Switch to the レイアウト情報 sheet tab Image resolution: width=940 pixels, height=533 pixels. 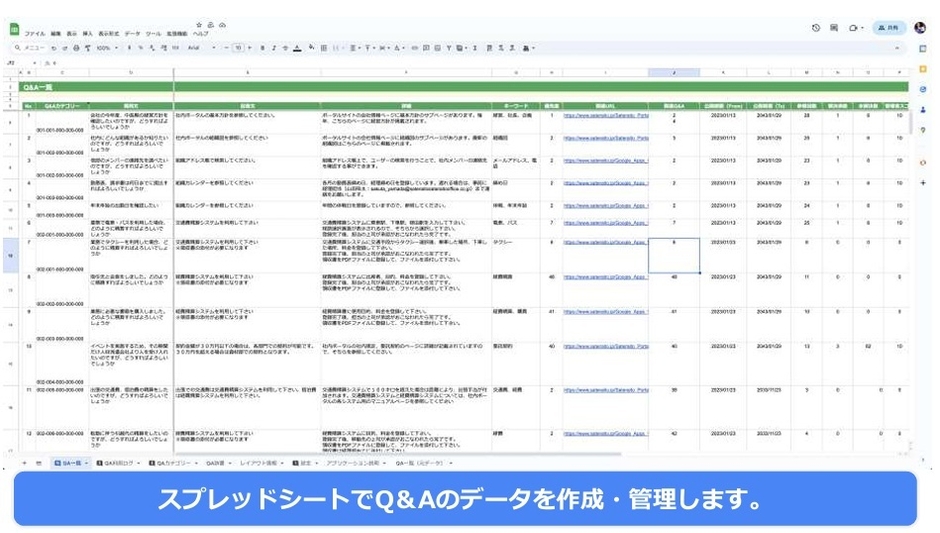(261, 463)
